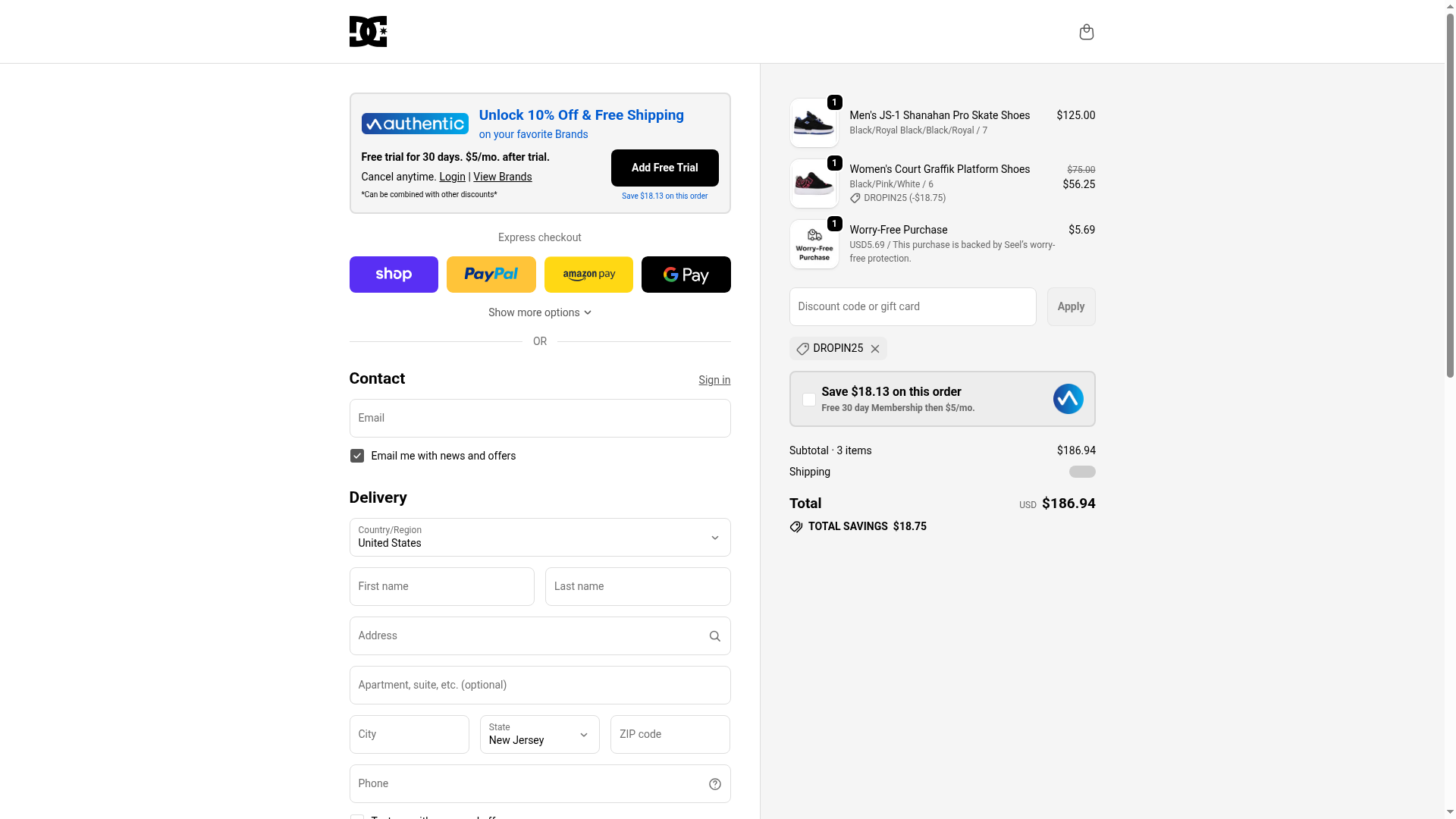Open the Men's JS-1 Shanahan shoe thumbnail

point(814,123)
